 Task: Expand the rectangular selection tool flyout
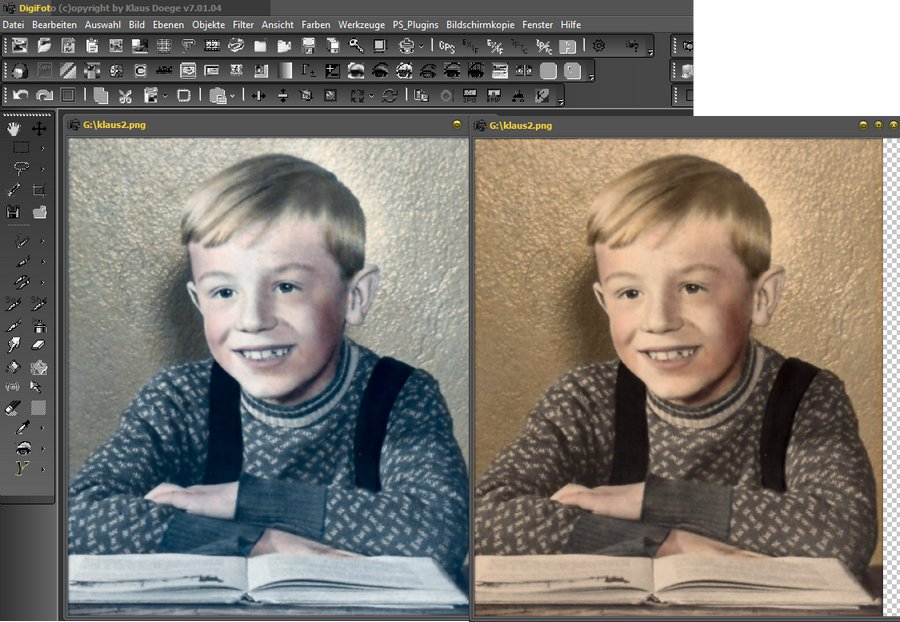42,148
